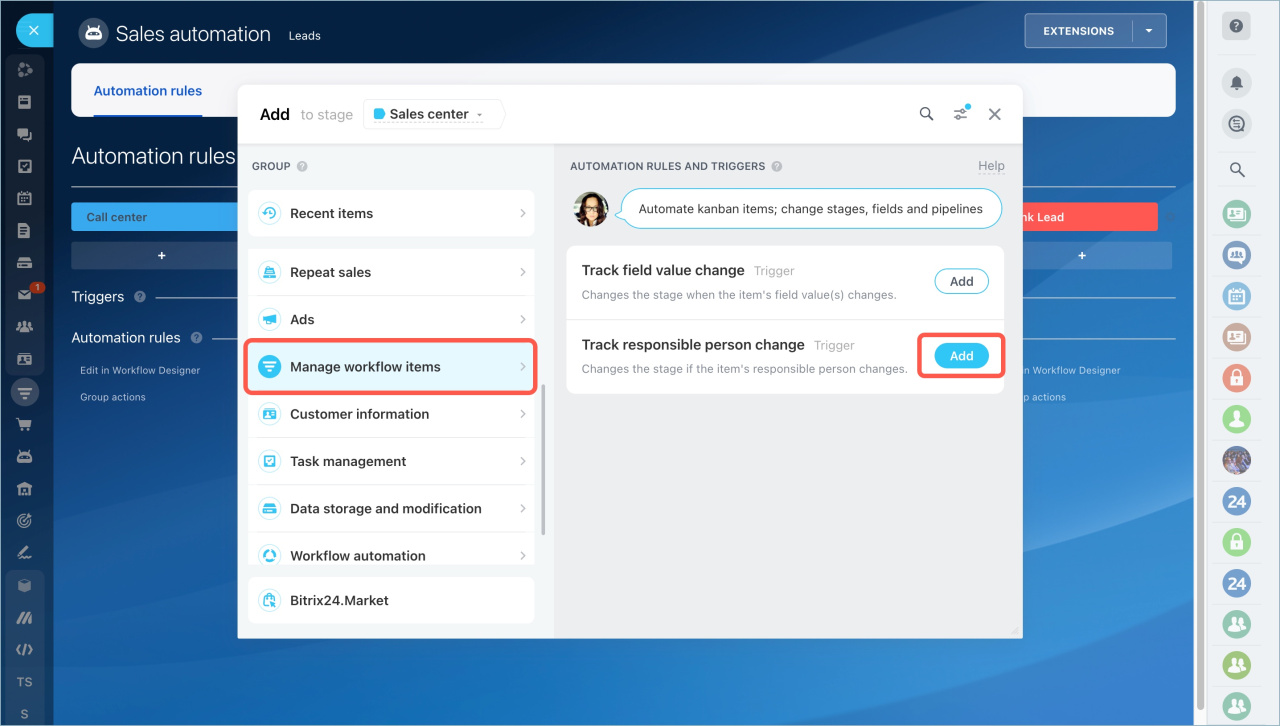Click the question mark next to Triggers

click(x=140, y=297)
